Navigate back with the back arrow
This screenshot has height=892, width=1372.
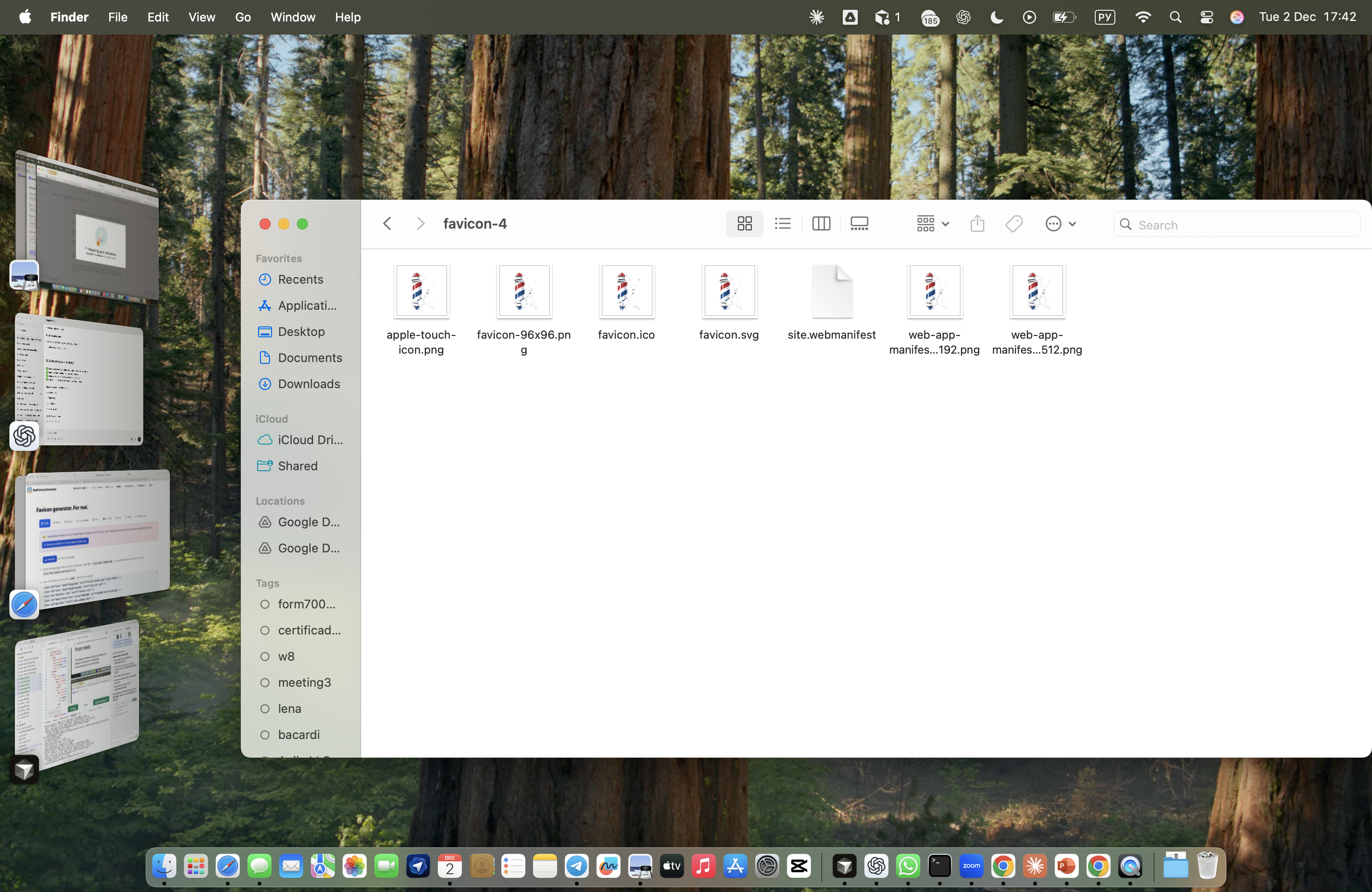coord(387,223)
